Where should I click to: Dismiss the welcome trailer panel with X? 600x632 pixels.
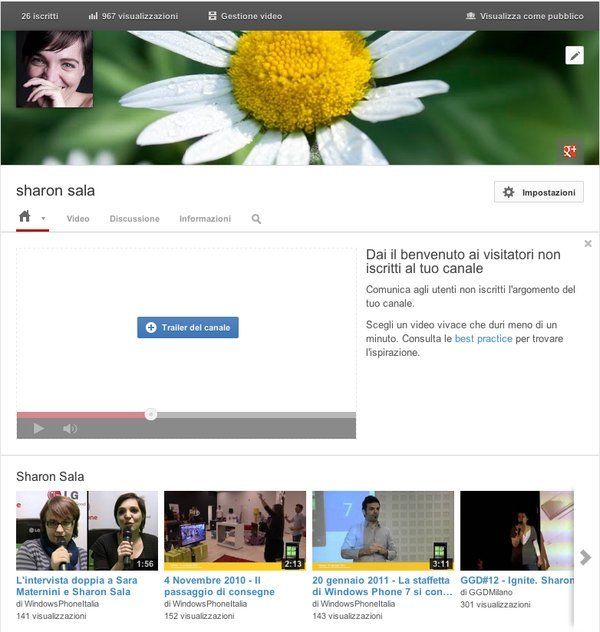(588, 243)
